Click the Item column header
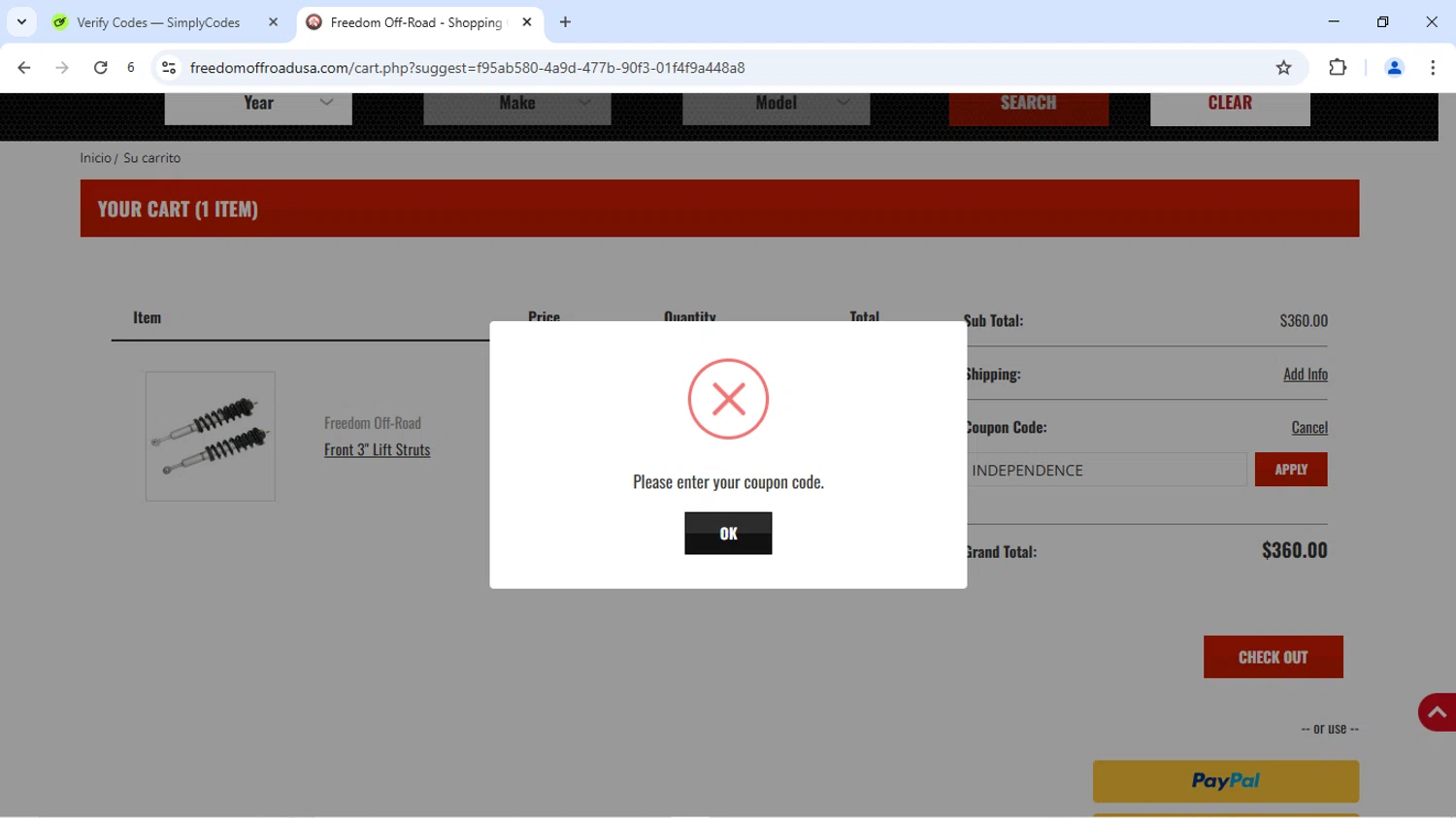1456x818 pixels. point(147,317)
